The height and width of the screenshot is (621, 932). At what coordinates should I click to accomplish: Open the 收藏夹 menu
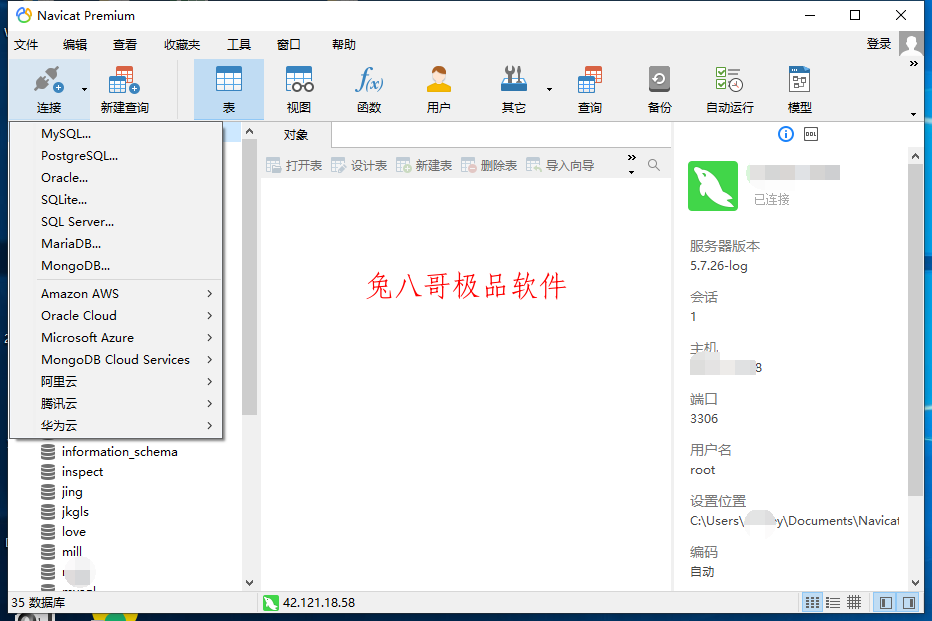182,45
